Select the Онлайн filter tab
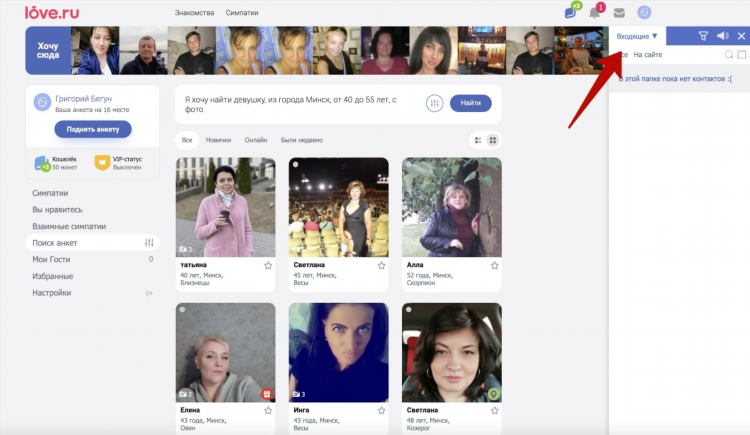Screen dimensions: 750x435 256,140
